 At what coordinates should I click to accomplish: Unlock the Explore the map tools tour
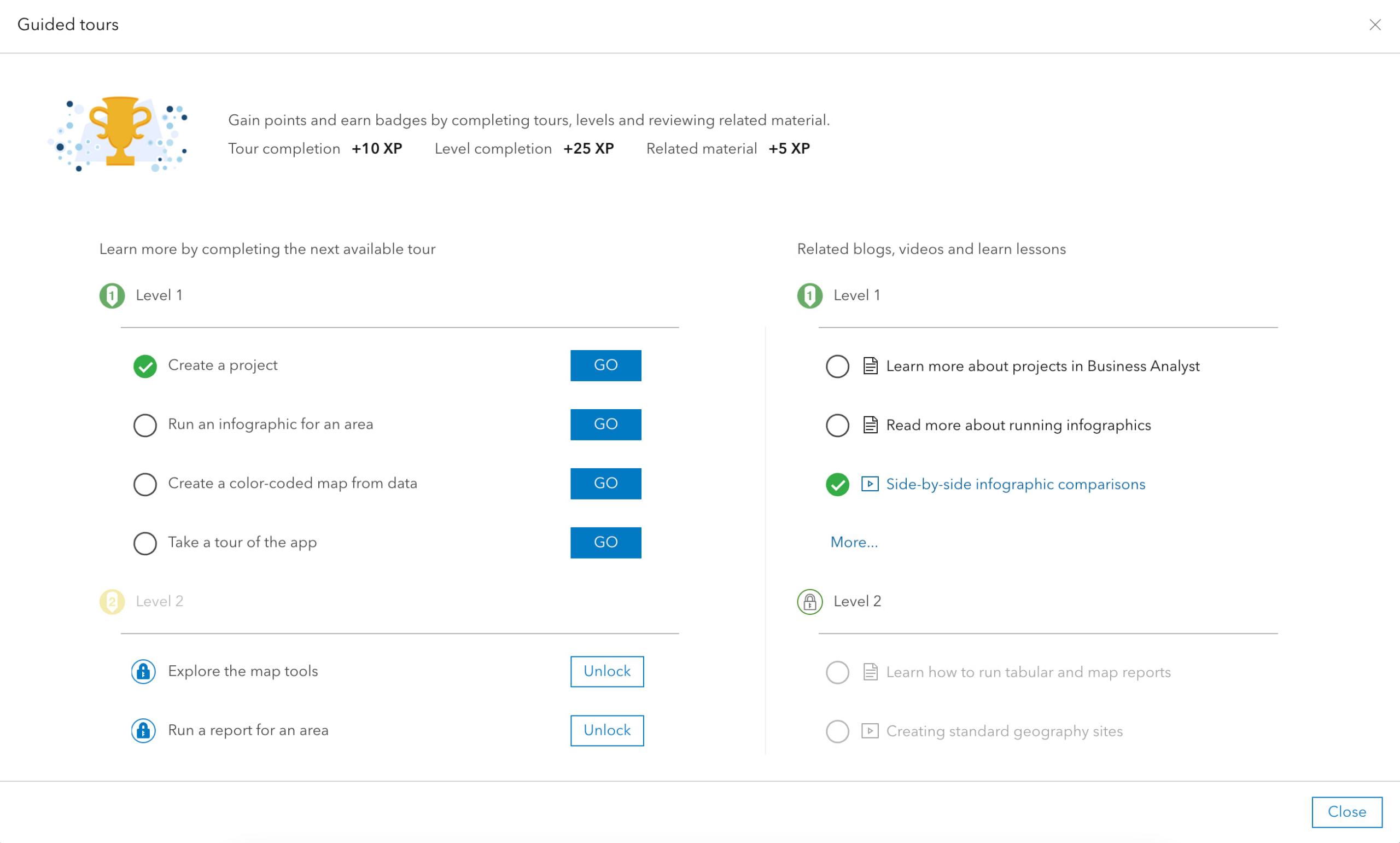606,671
